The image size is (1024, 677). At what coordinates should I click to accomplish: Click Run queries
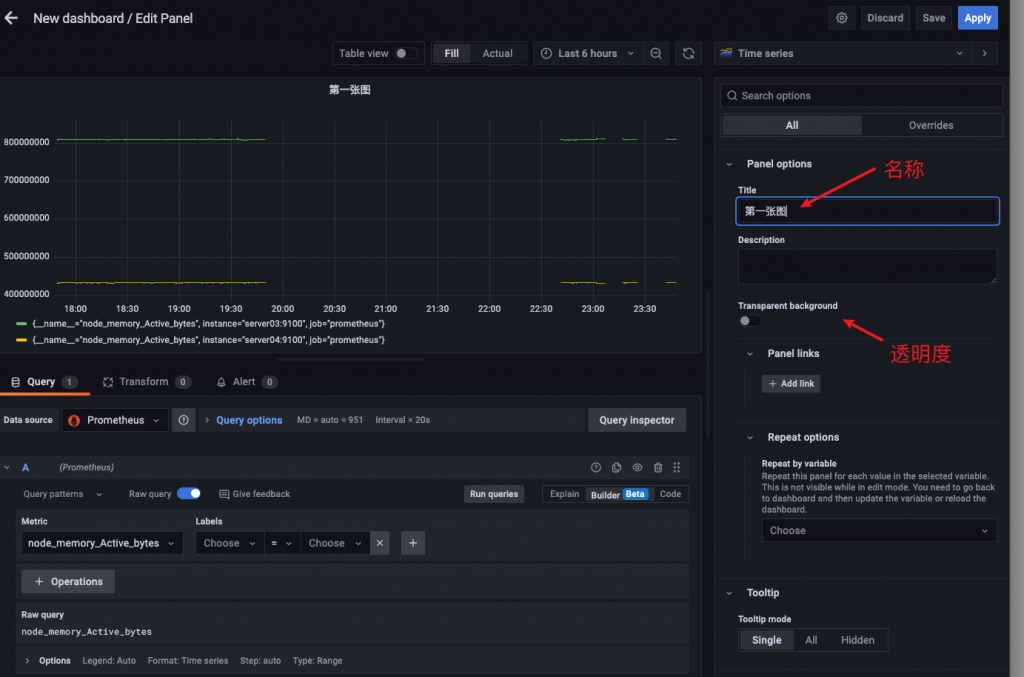point(494,494)
